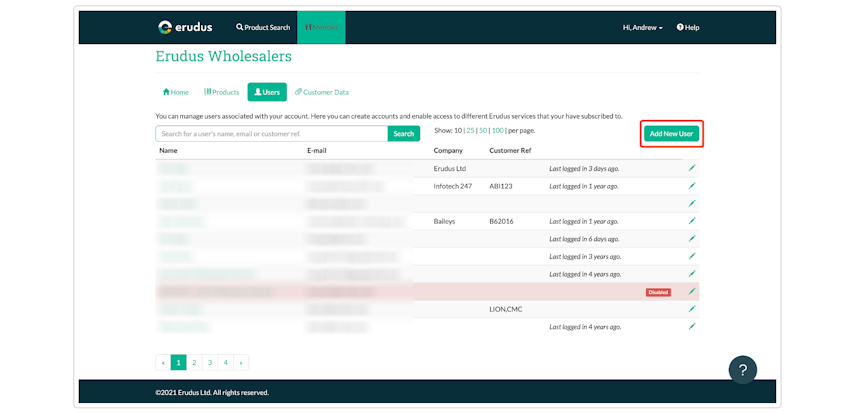Open Product Search in top navigation

click(263, 27)
